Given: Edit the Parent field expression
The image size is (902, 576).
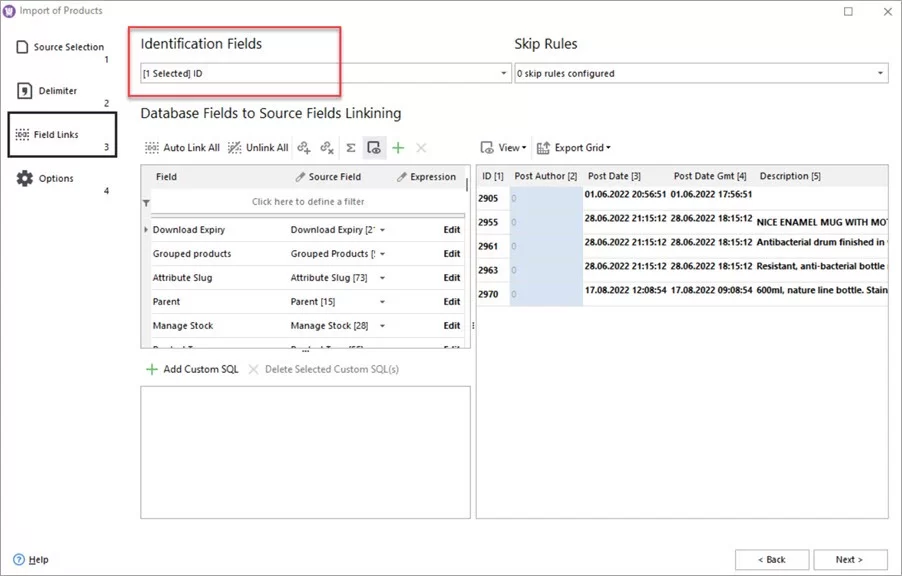Looking at the screenshot, I should (451, 301).
